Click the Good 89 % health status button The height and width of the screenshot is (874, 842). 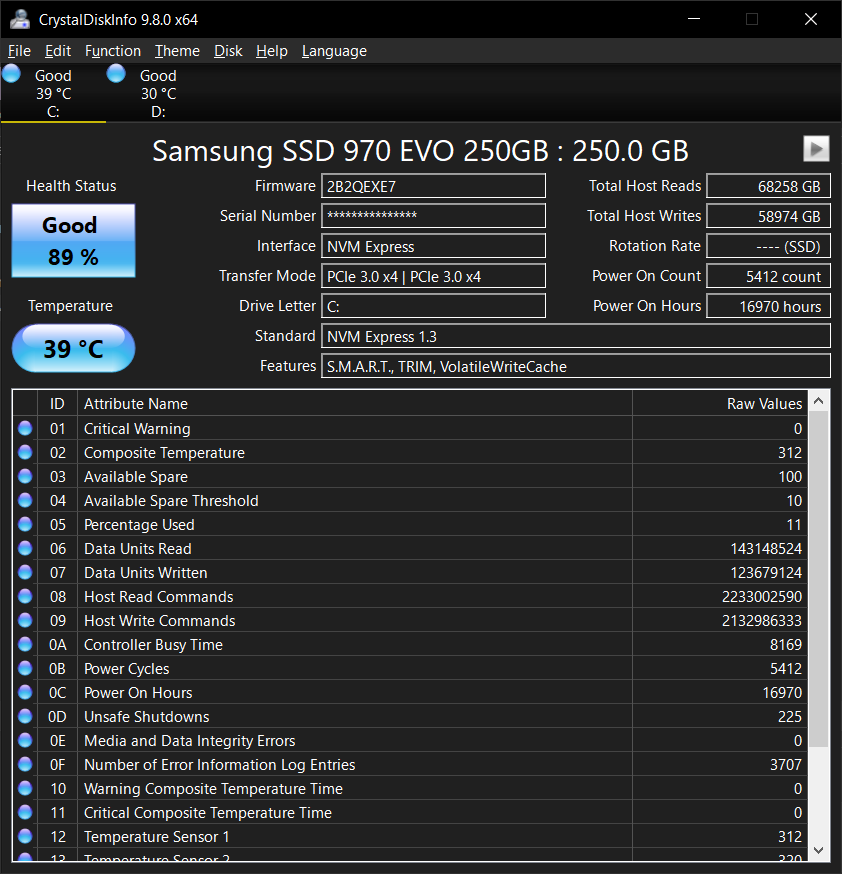point(74,240)
